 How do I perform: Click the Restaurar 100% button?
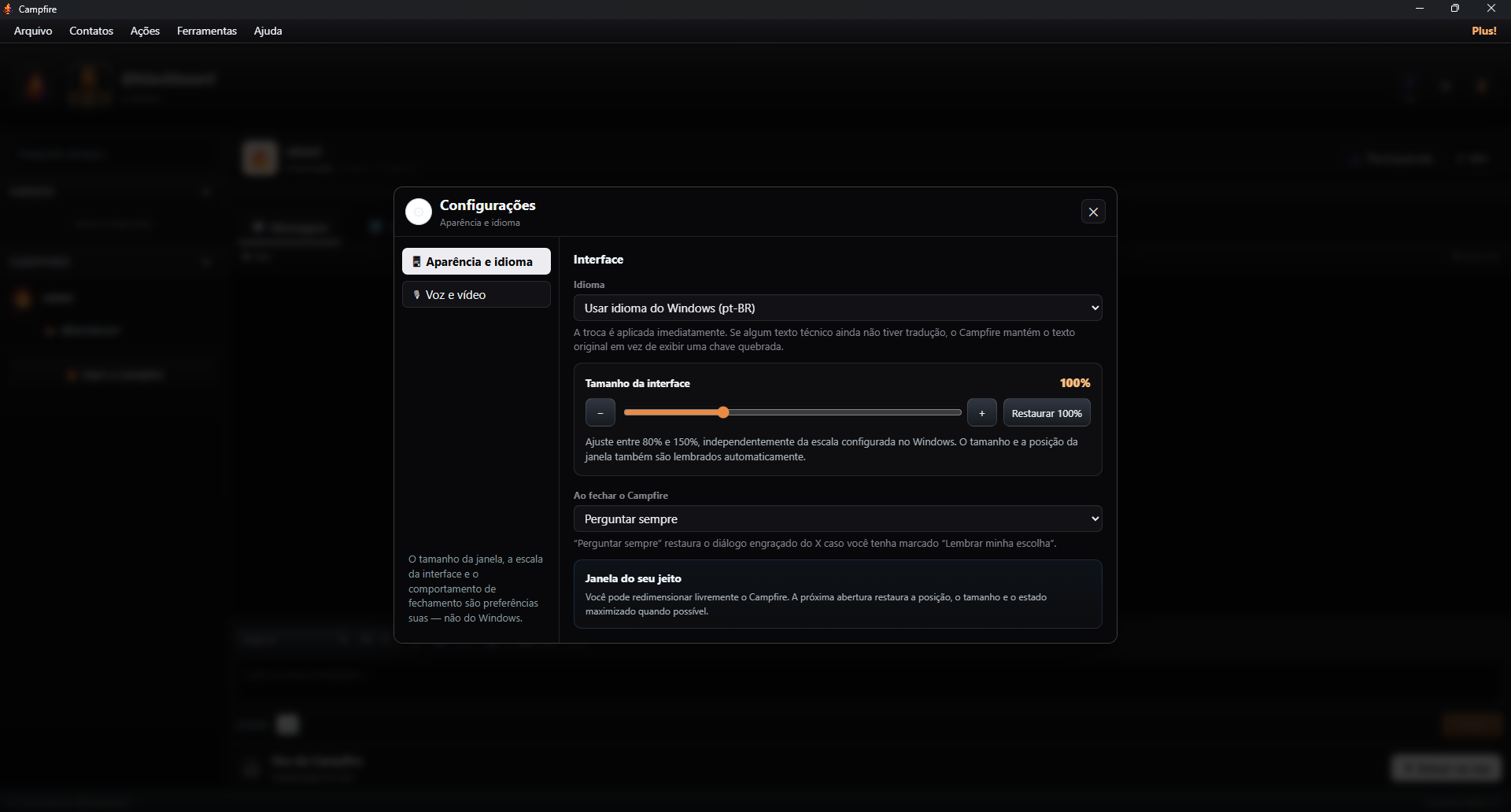click(x=1047, y=413)
